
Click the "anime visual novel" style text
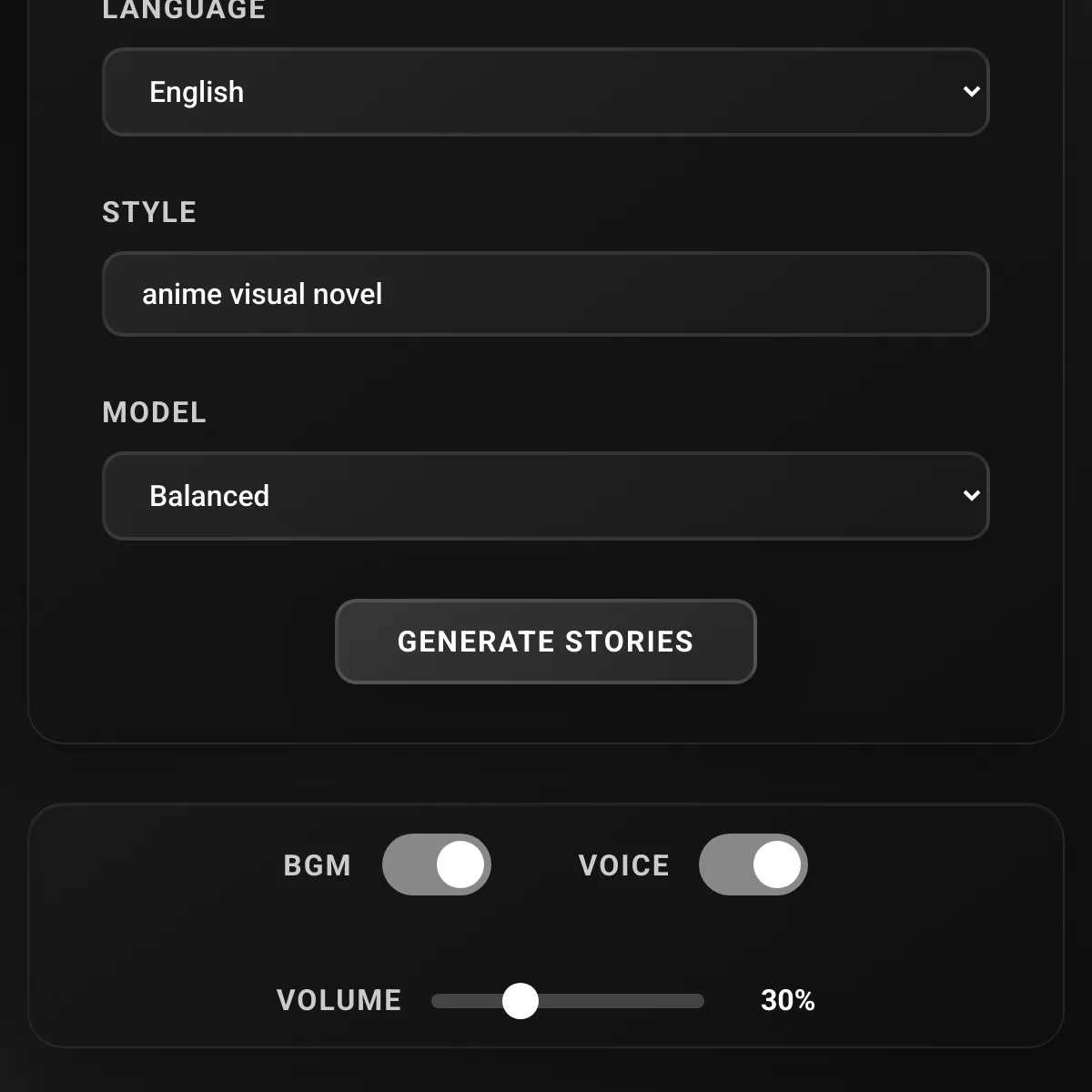click(262, 294)
